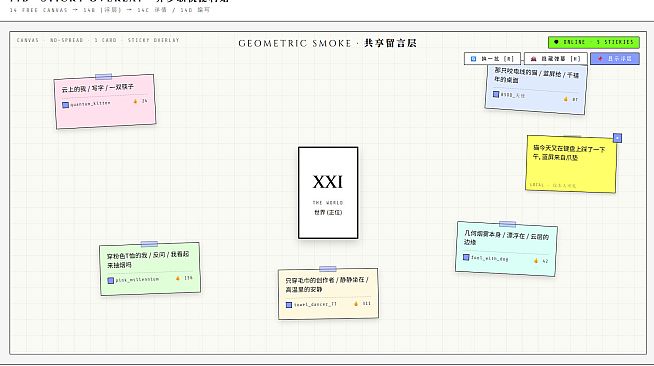
Task: Click the tape strip on the cream sticky
Action: pyautogui.click(x=328, y=269)
